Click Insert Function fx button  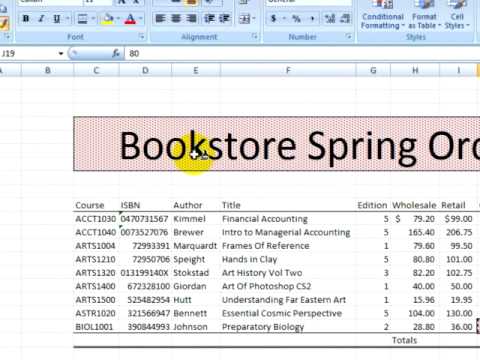point(116,53)
